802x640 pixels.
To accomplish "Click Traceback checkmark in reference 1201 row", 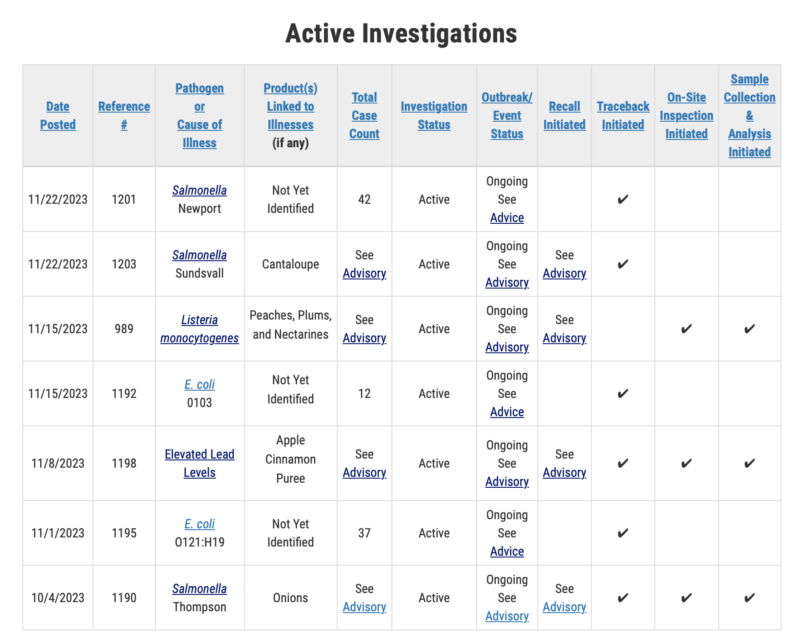I will tap(622, 200).
